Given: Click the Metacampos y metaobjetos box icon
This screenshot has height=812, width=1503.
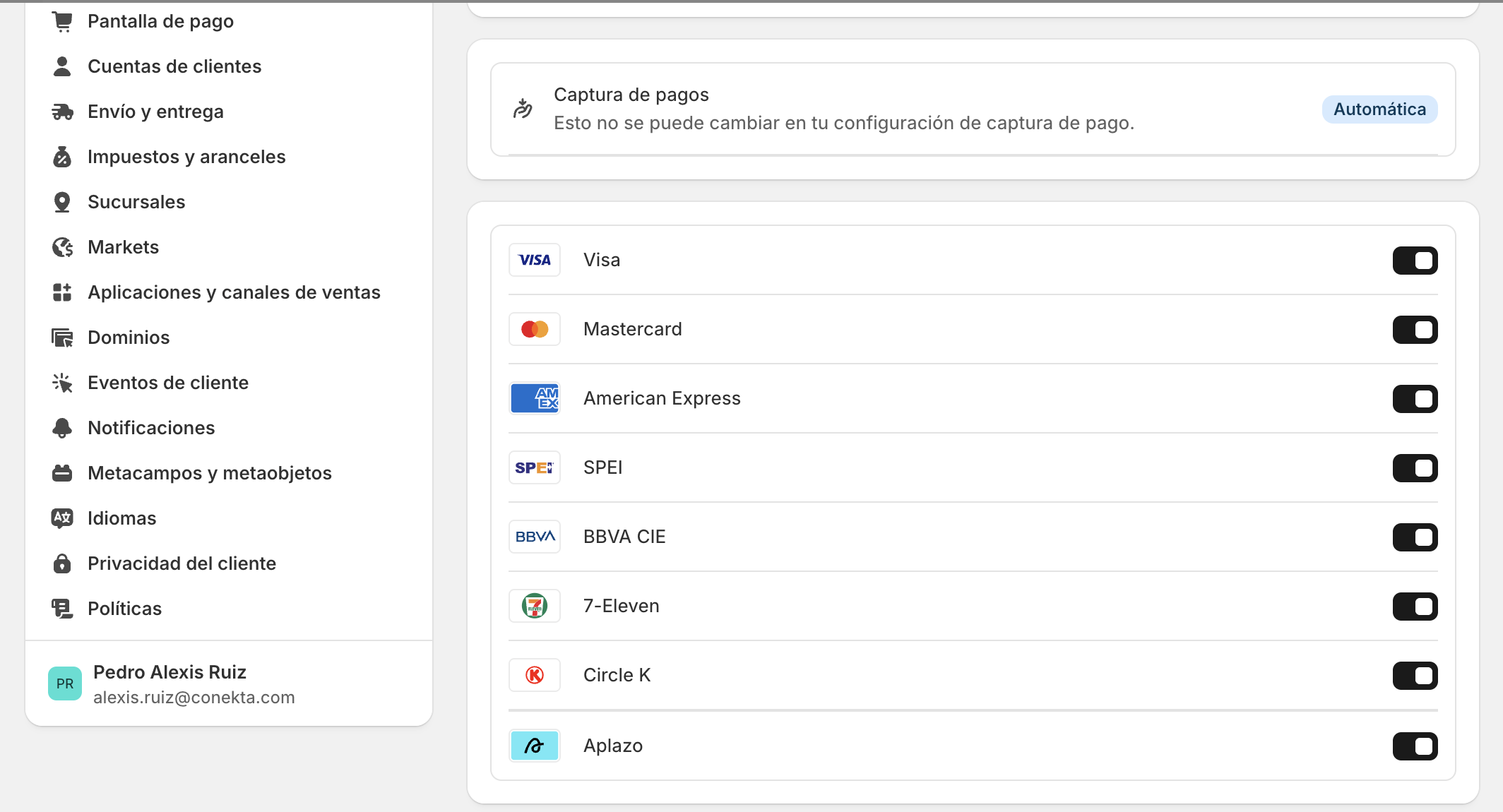Looking at the screenshot, I should click(x=62, y=473).
